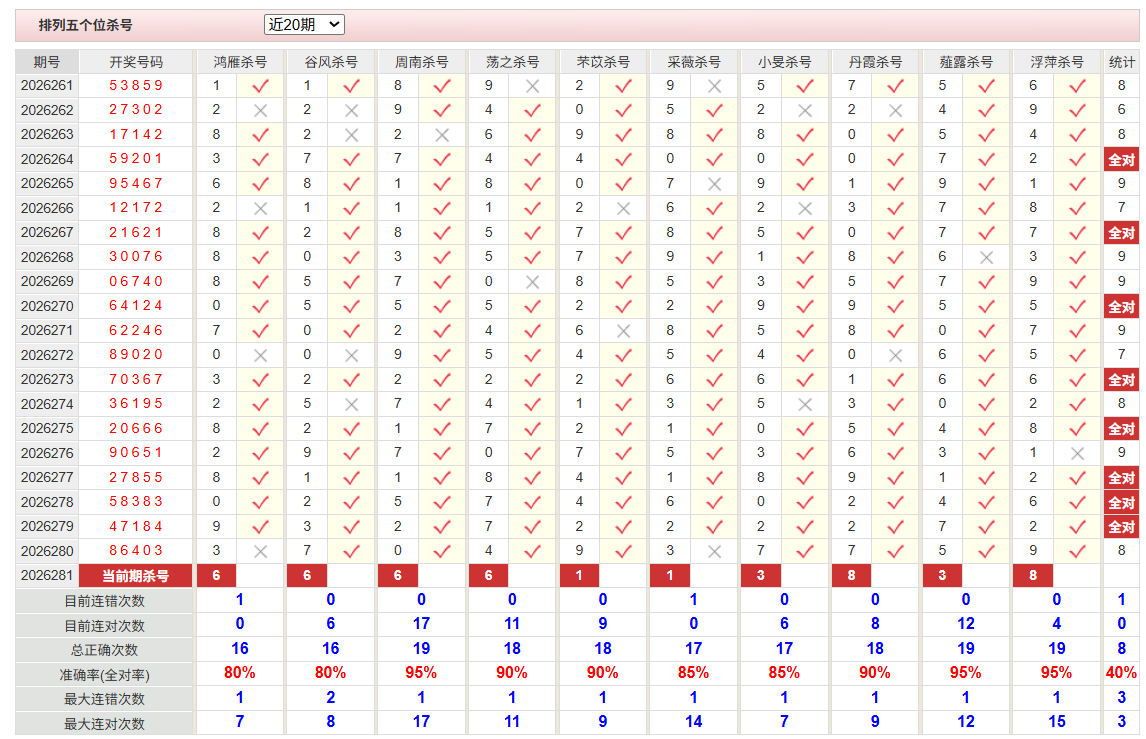Click winning number 53859

click(x=136, y=86)
